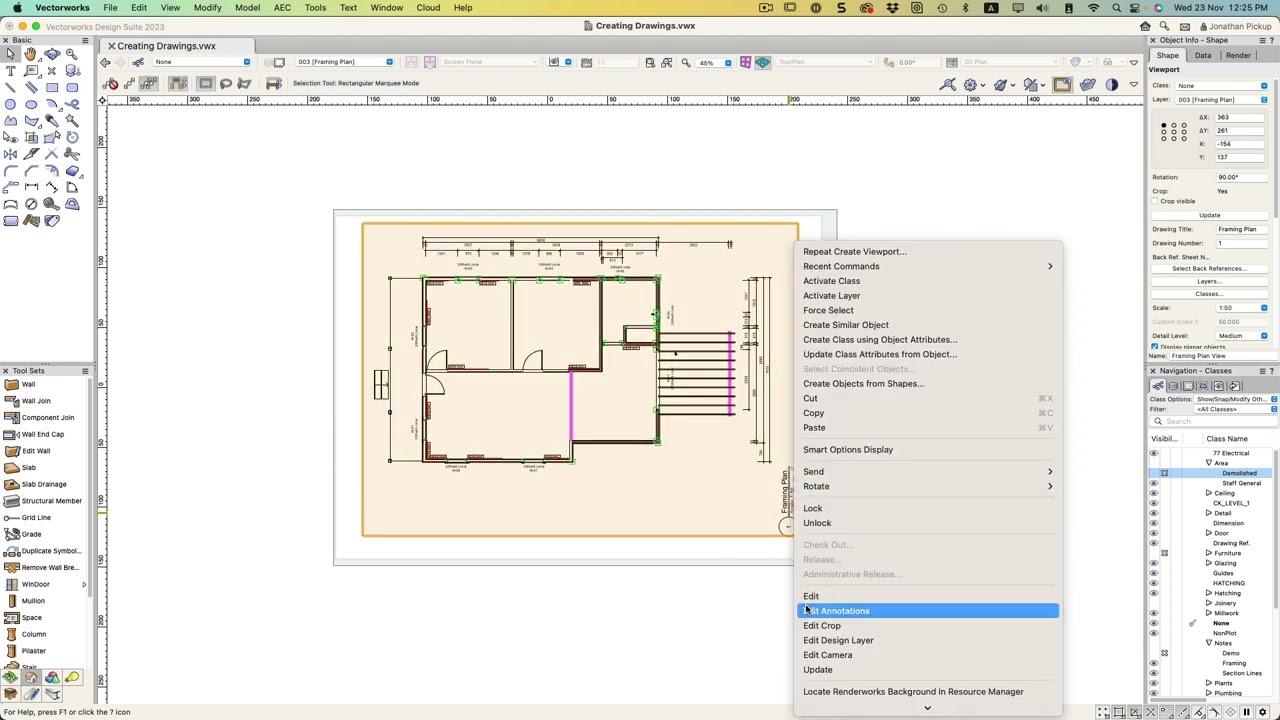Click the Rotation value field
Image resolution: width=1280 pixels, height=720 pixels.
point(1240,177)
